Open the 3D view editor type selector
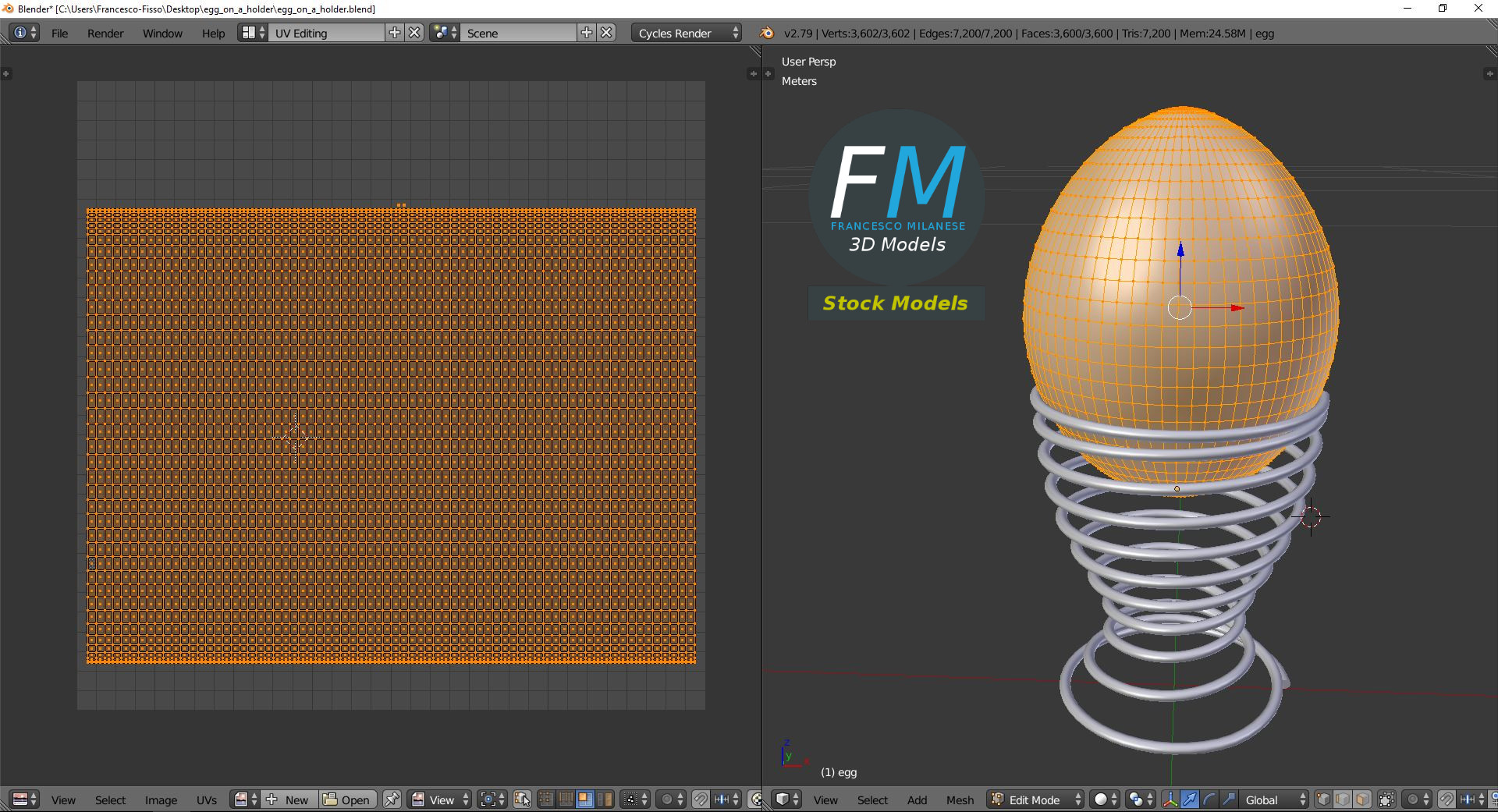Screen dimensions: 1498x812 [787, 800]
